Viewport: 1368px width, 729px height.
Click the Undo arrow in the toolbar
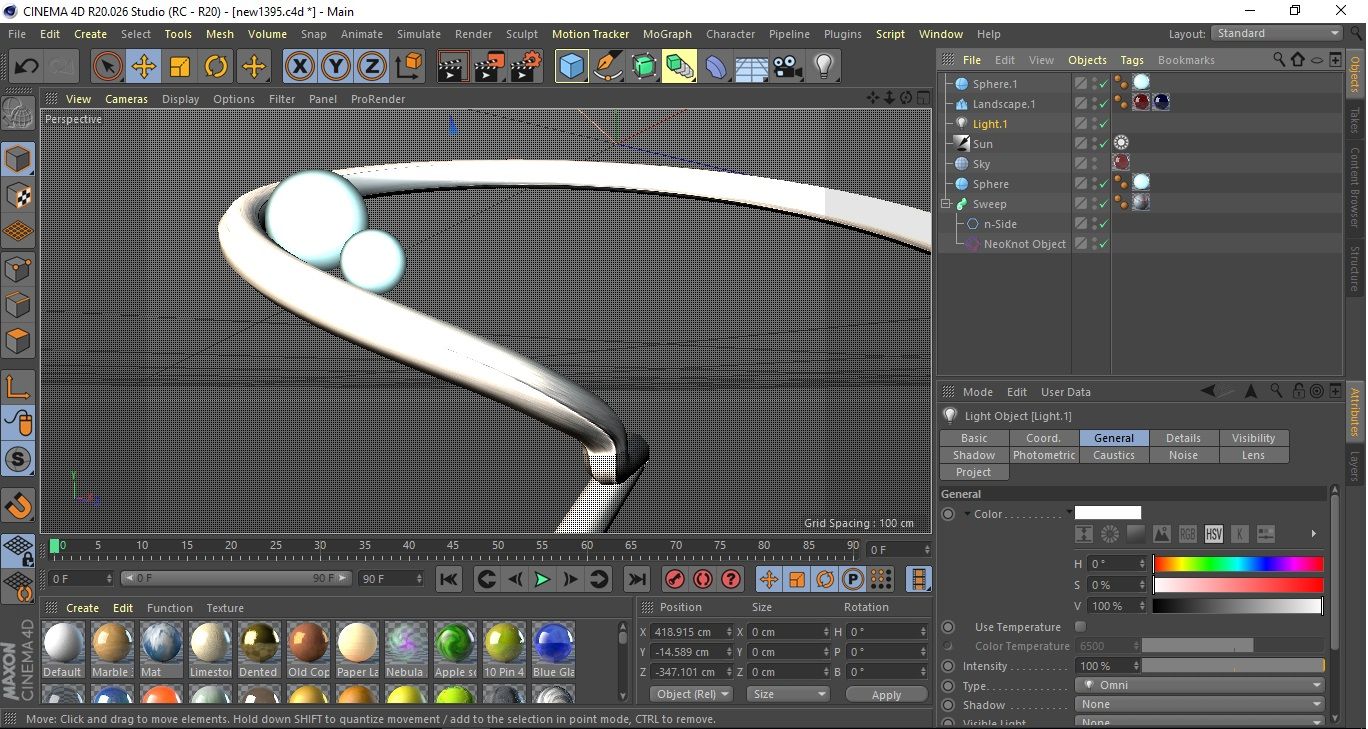[x=27, y=67]
